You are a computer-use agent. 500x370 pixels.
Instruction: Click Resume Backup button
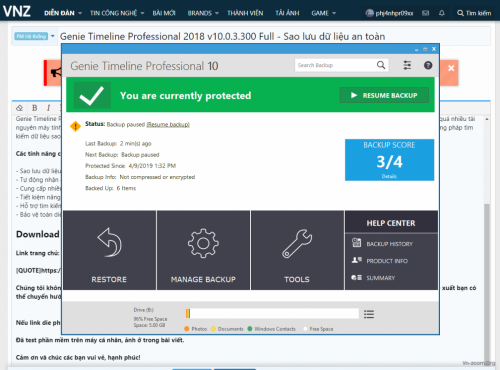[x=384, y=95]
